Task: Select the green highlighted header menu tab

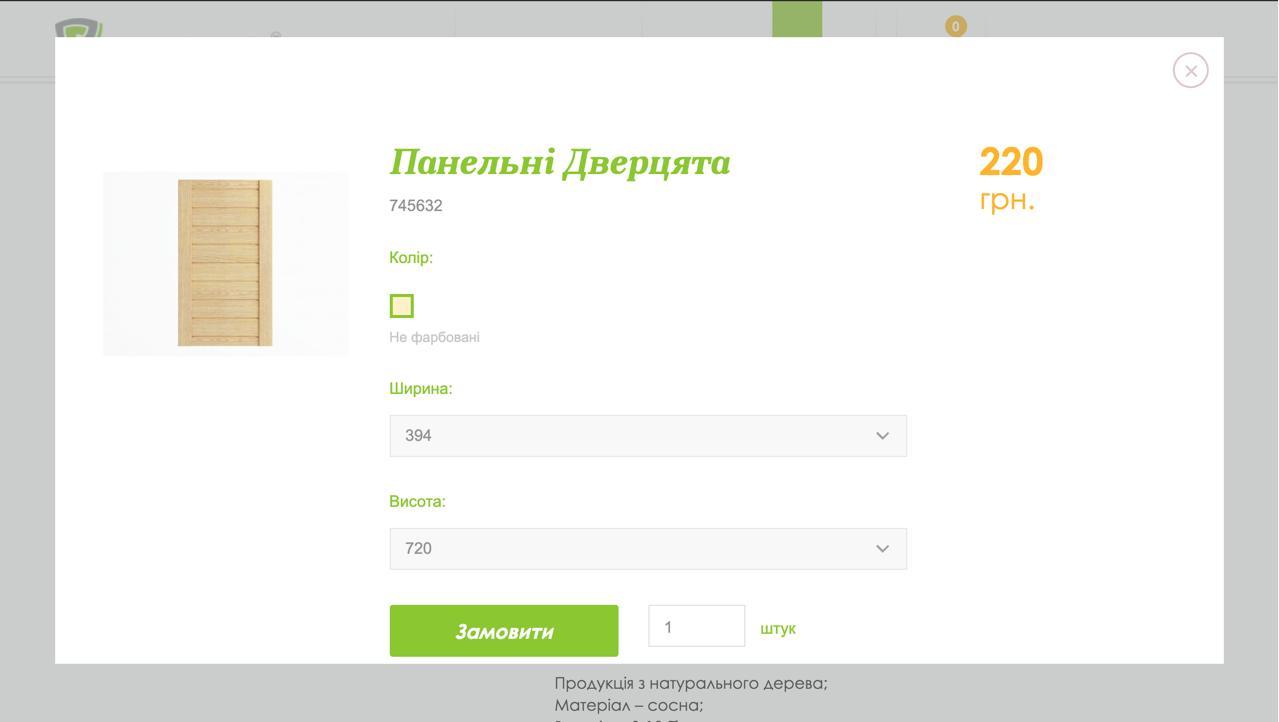Action: click(796, 19)
